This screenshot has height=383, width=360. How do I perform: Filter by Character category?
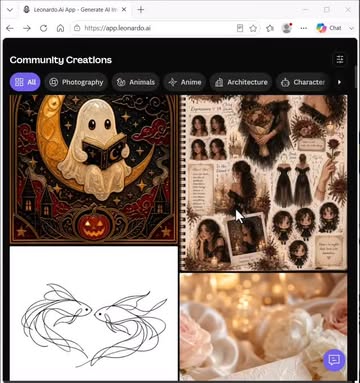point(303,82)
